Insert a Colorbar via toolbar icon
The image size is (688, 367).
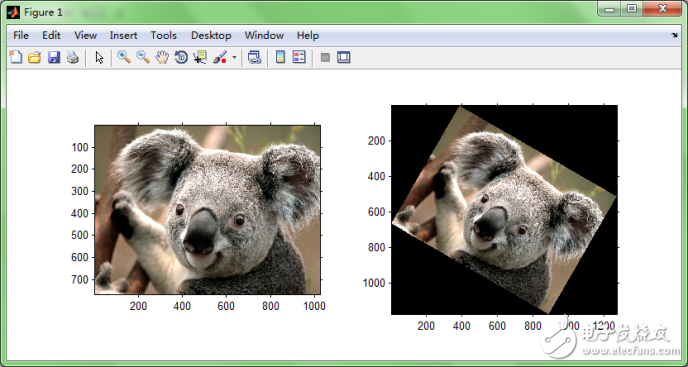click(280, 57)
